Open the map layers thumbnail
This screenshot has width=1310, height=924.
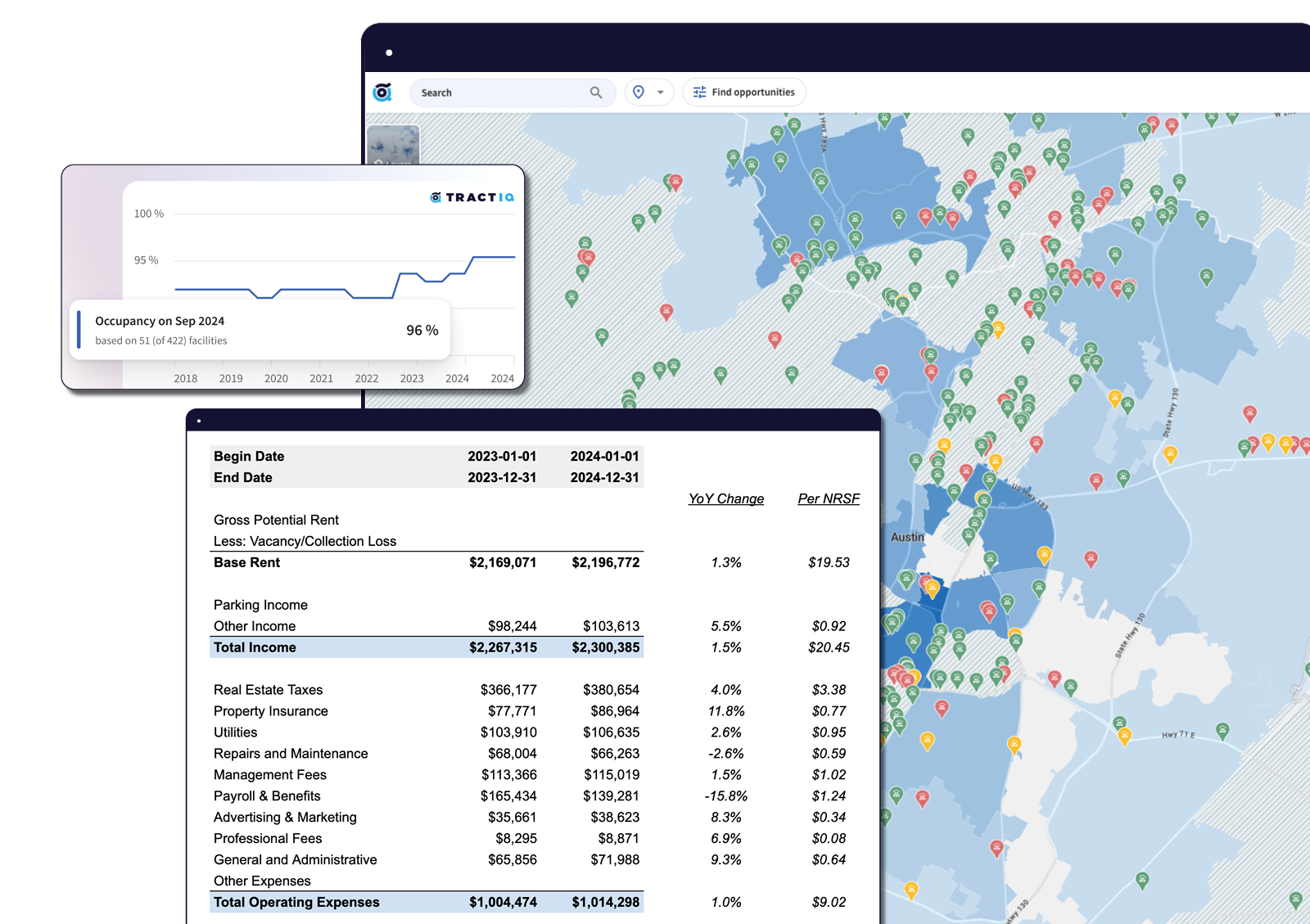(x=393, y=145)
